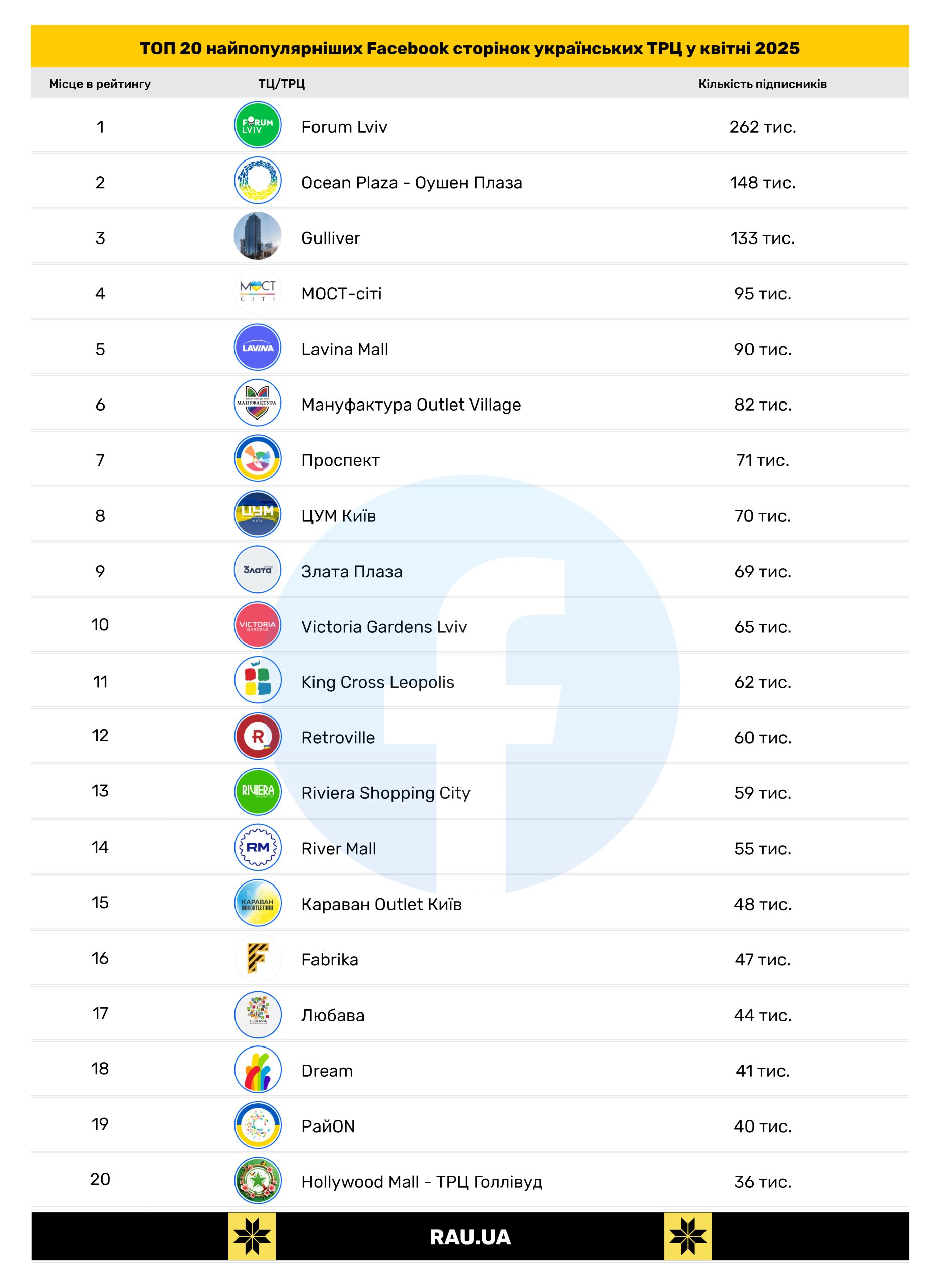
Task: Click the Lavina Mall purple logo
Action: tap(257, 347)
